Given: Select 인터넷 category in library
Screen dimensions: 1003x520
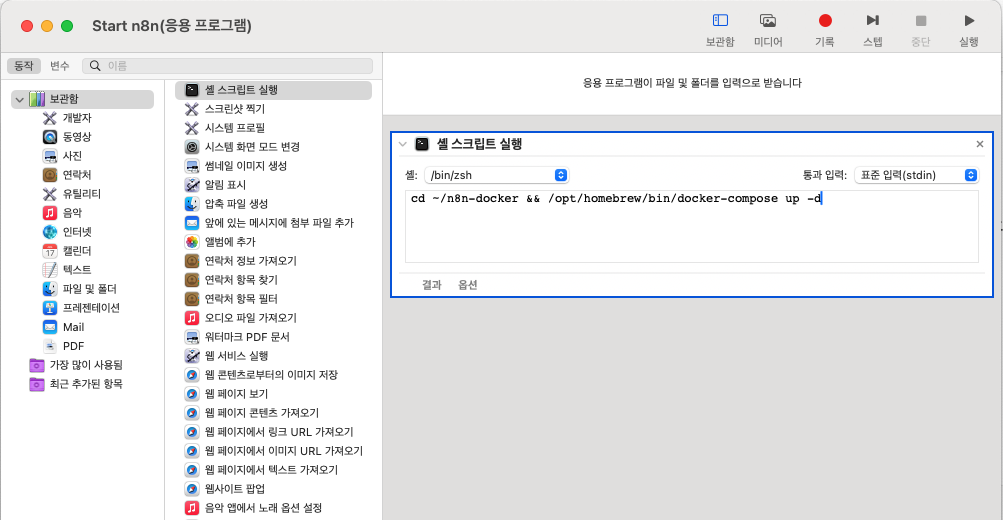Looking at the screenshot, I should (77, 232).
